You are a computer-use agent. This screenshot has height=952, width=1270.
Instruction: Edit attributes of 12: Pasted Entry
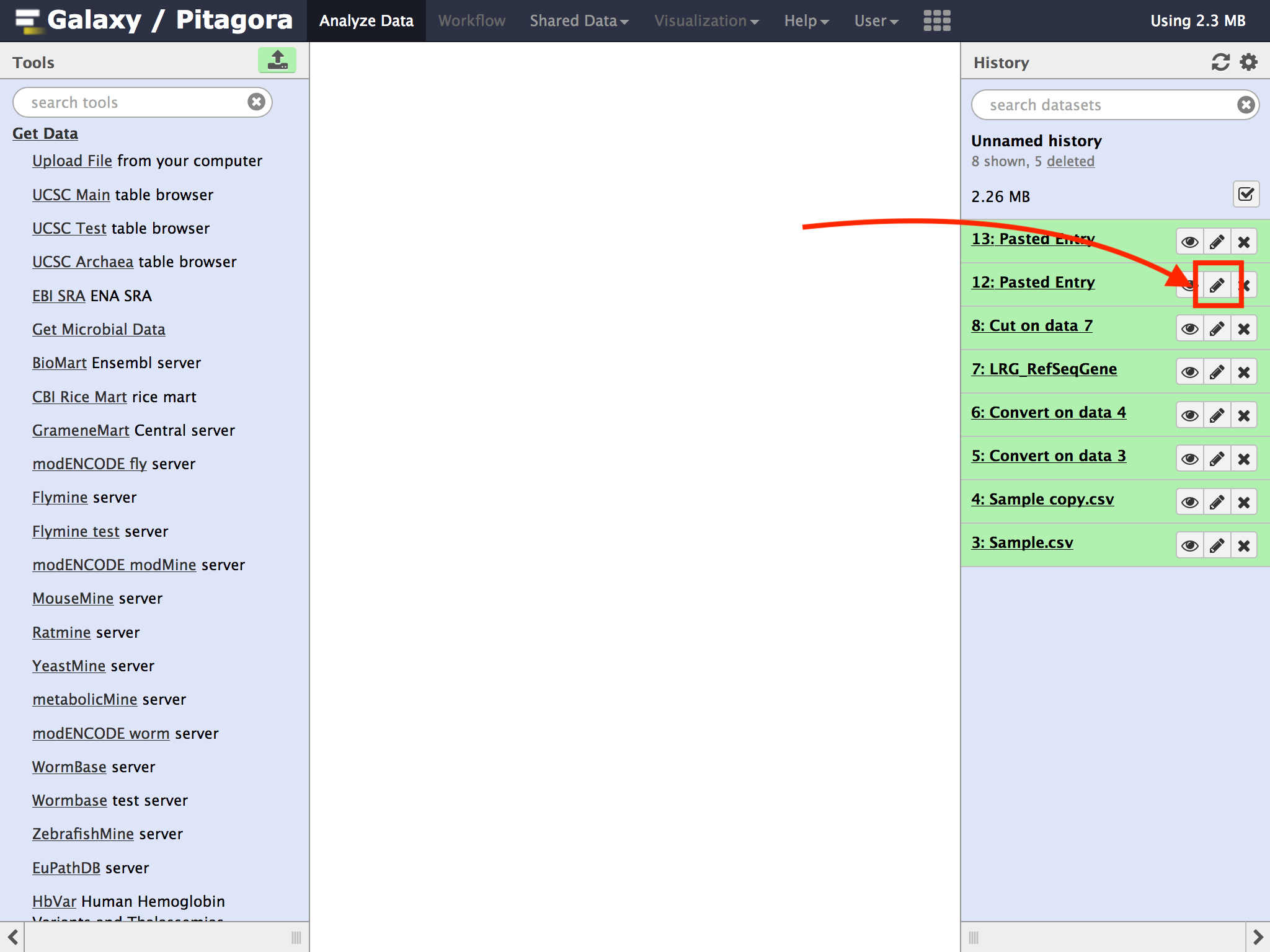coord(1217,285)
